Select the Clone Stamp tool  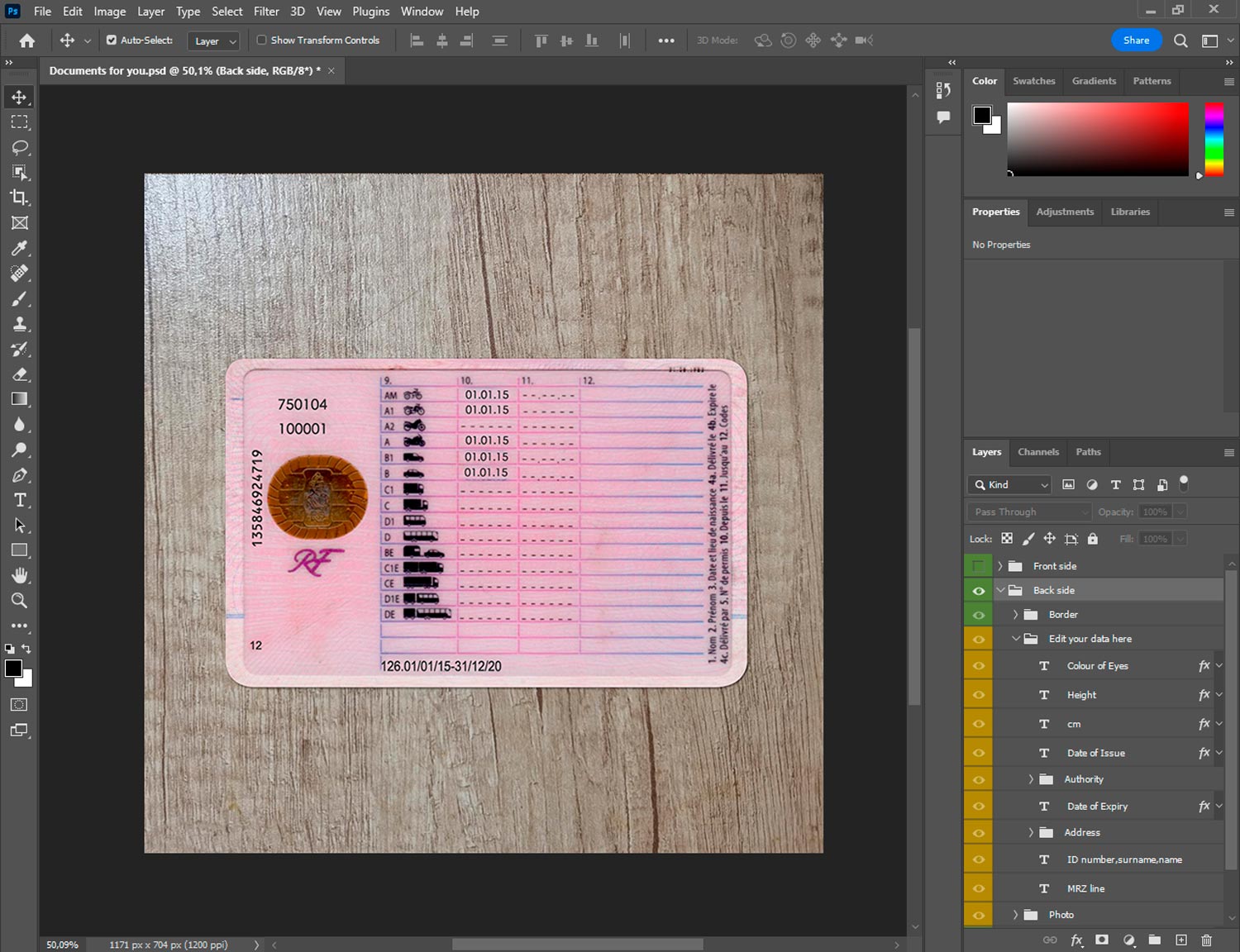pos(19,324)
